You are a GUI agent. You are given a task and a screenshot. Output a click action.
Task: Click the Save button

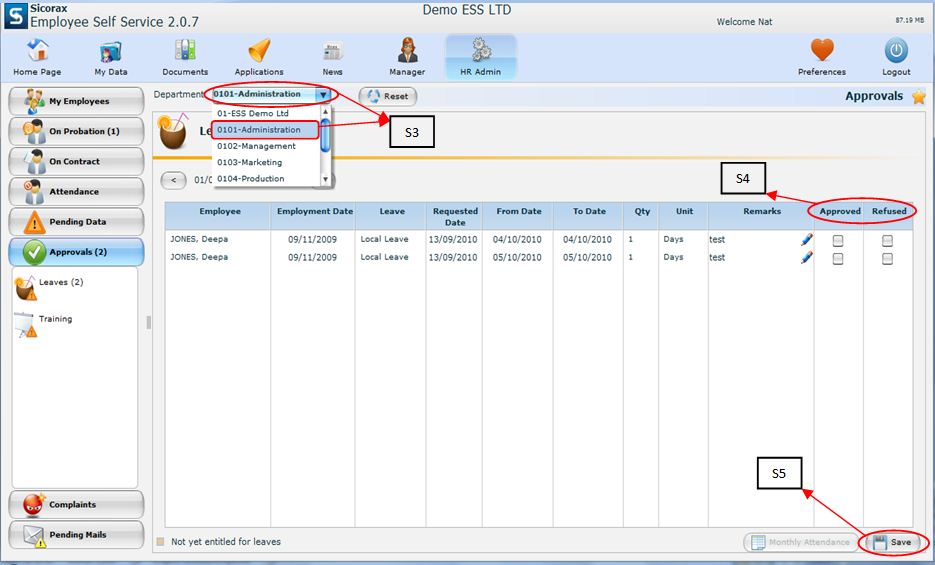891,542
